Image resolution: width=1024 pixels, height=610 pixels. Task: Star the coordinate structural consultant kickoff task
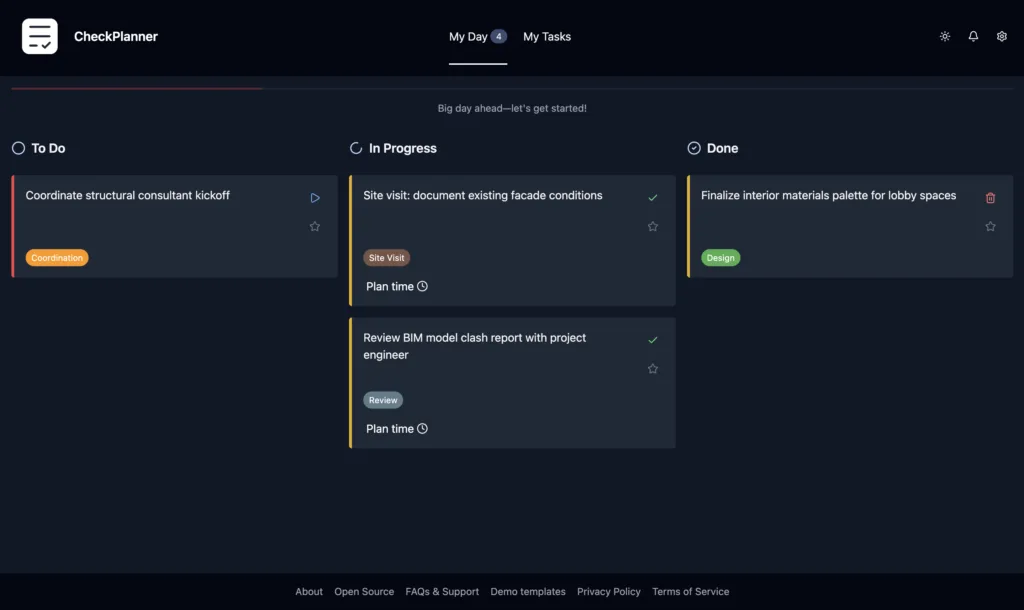[x=315, y=227]
